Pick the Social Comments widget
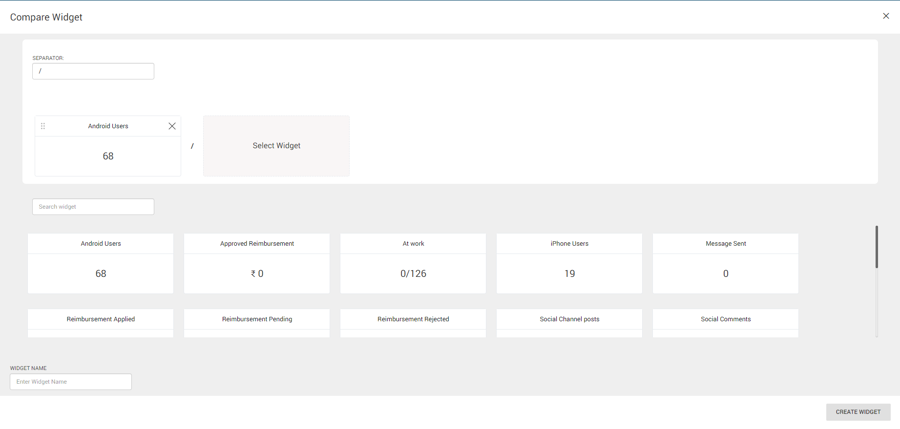This screenshot has width=900, height=429. tap(725, 321)
